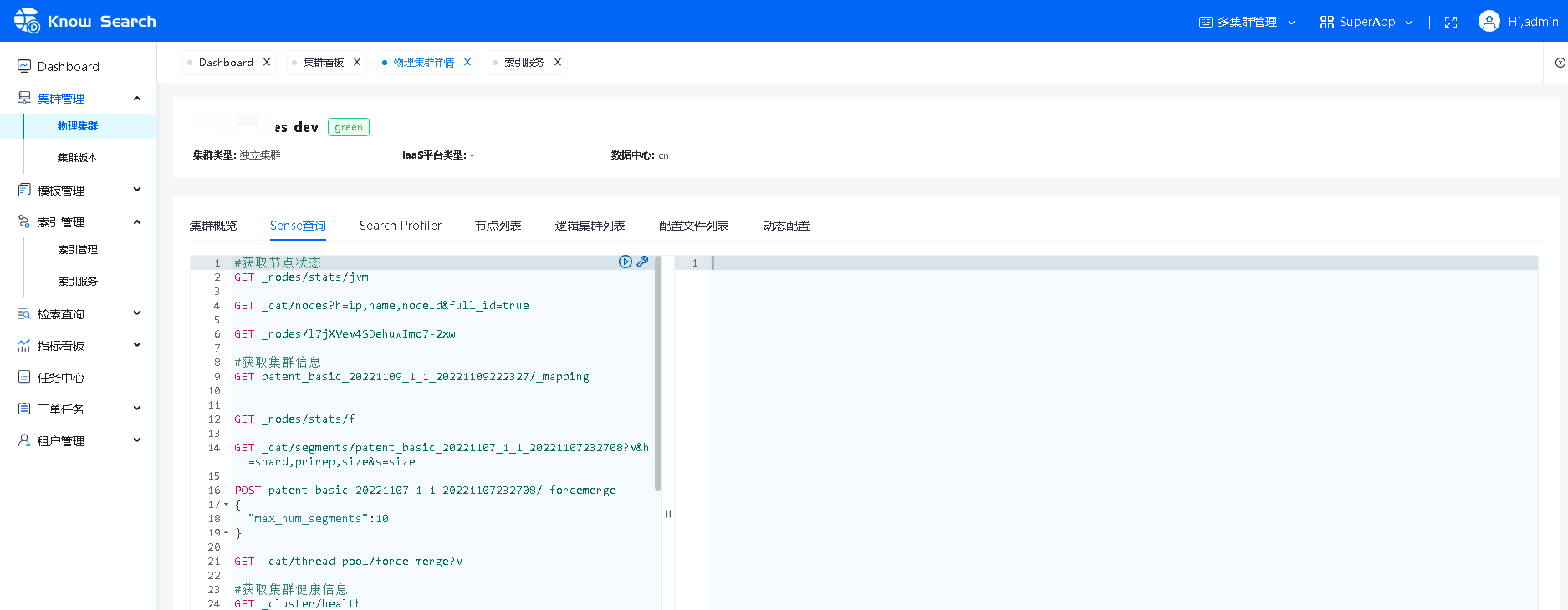The width and height of the screenshot is (1568, 610).
Task: Click the GET _cluster/health line
Action: coord(298,603)
